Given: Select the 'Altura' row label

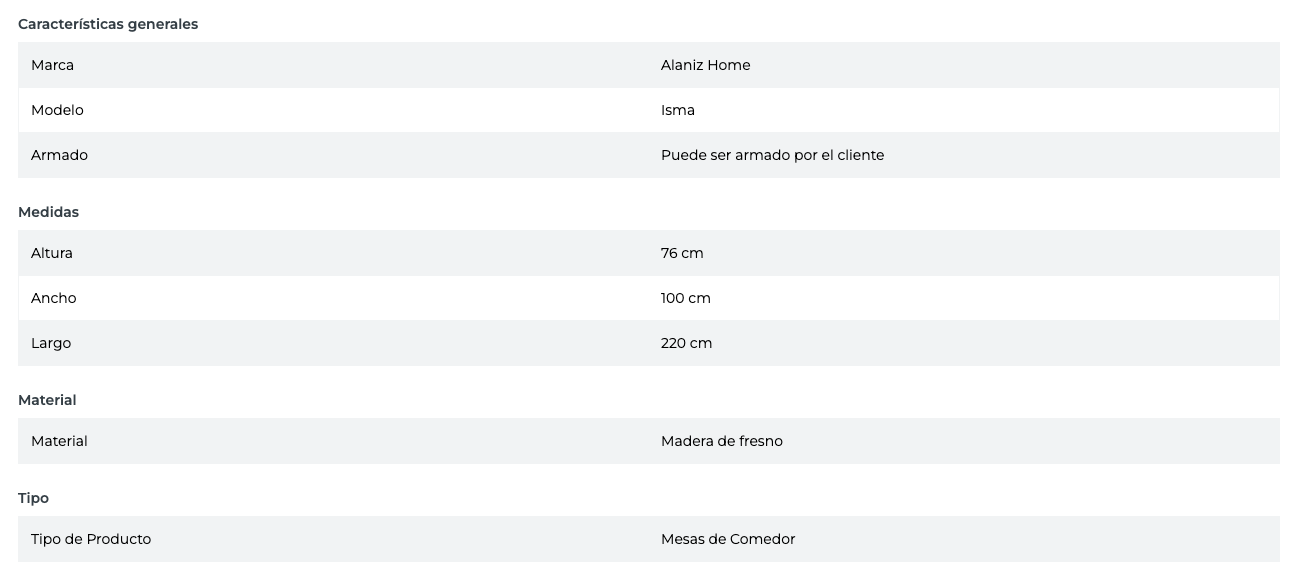Looking at the screenshot, I should [x=52, y=253].
